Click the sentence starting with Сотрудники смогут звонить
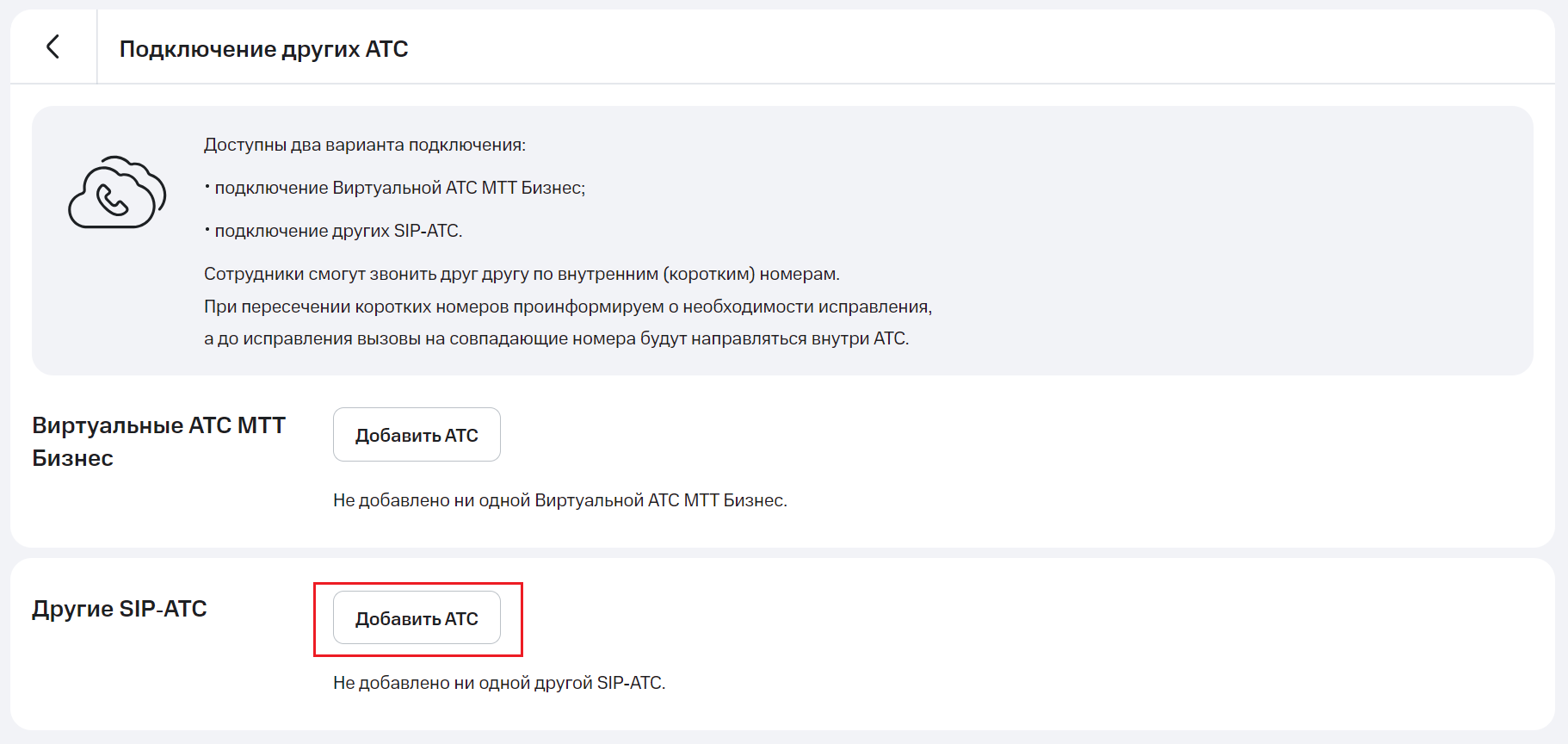This screenshot has height=744, width=1568. (x=521, y=274)
